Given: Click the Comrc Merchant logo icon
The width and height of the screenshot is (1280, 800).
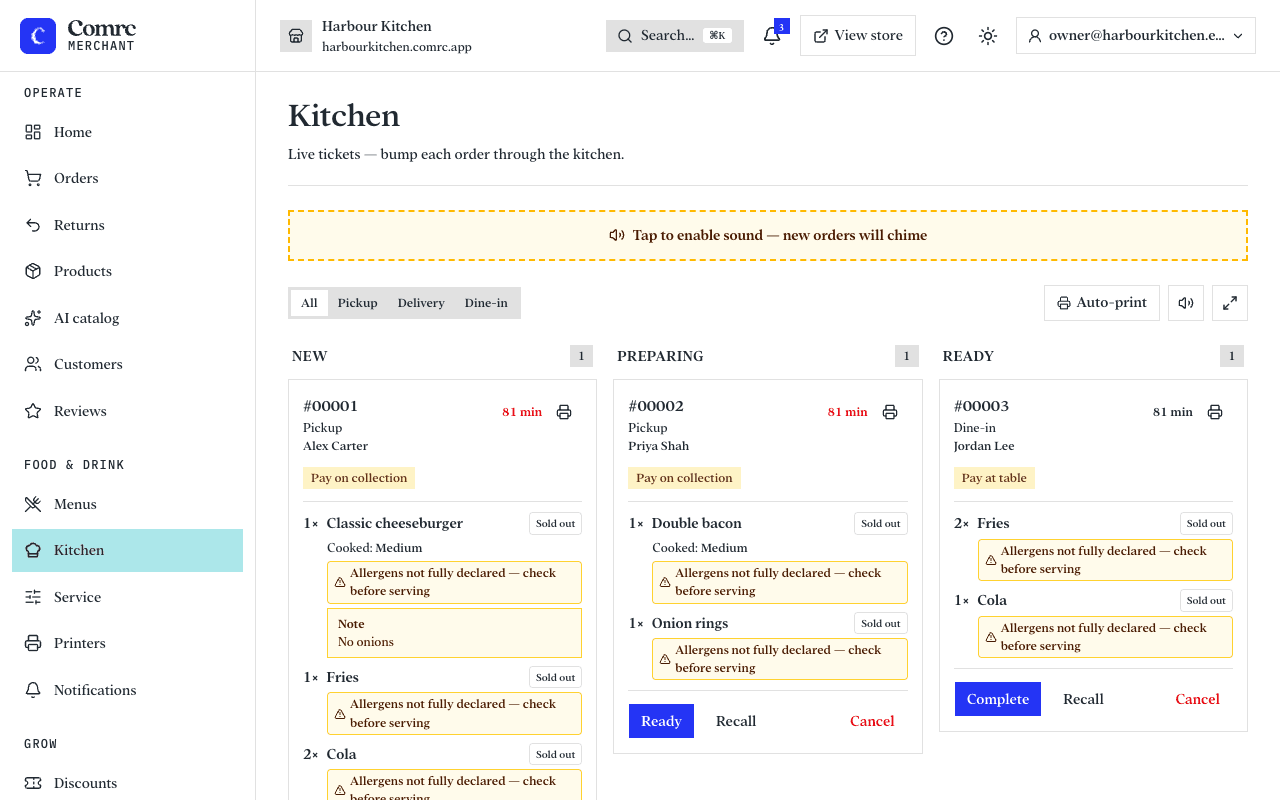Looking at the screenshot, I should pos(38,36).
